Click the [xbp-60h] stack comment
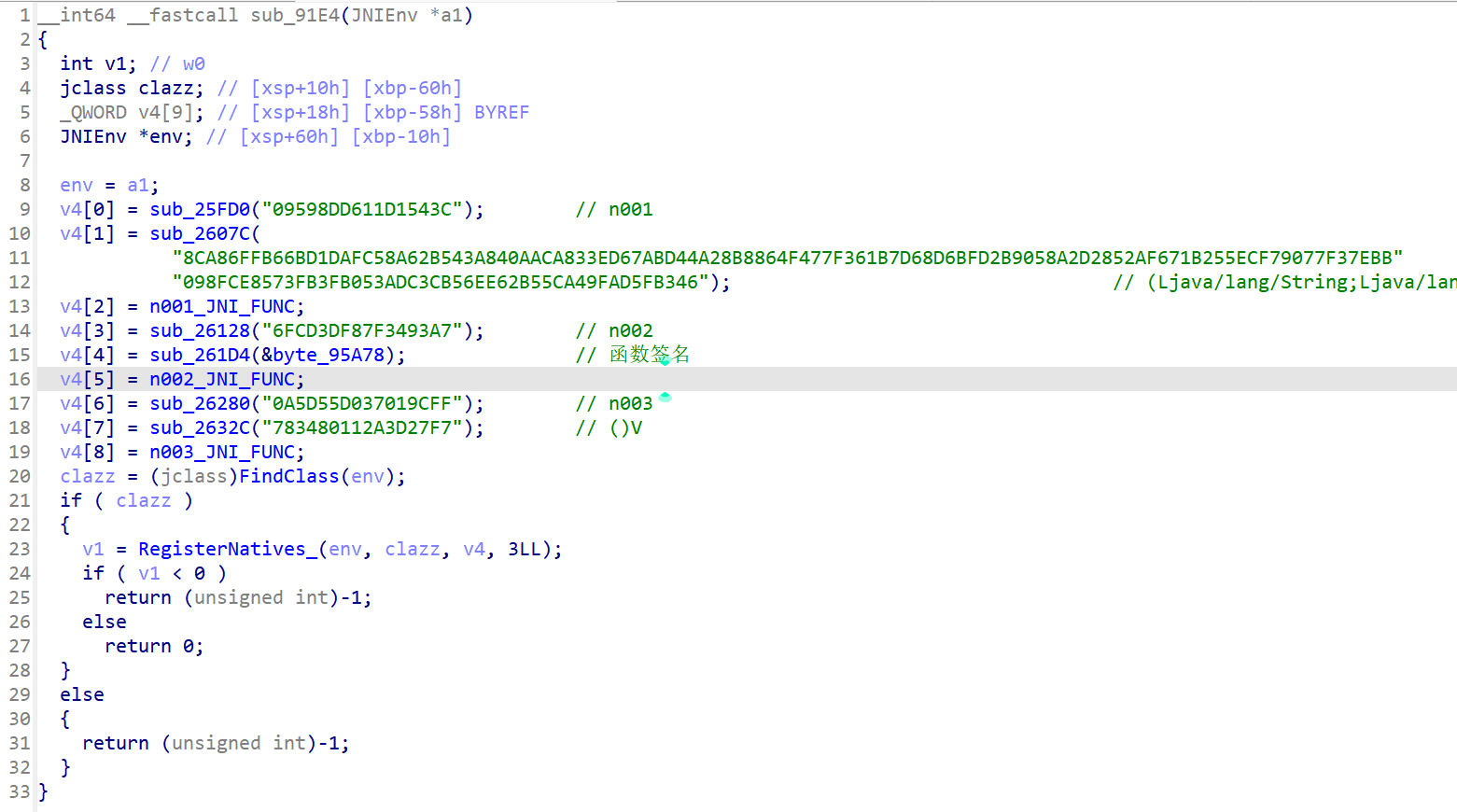 413,88
